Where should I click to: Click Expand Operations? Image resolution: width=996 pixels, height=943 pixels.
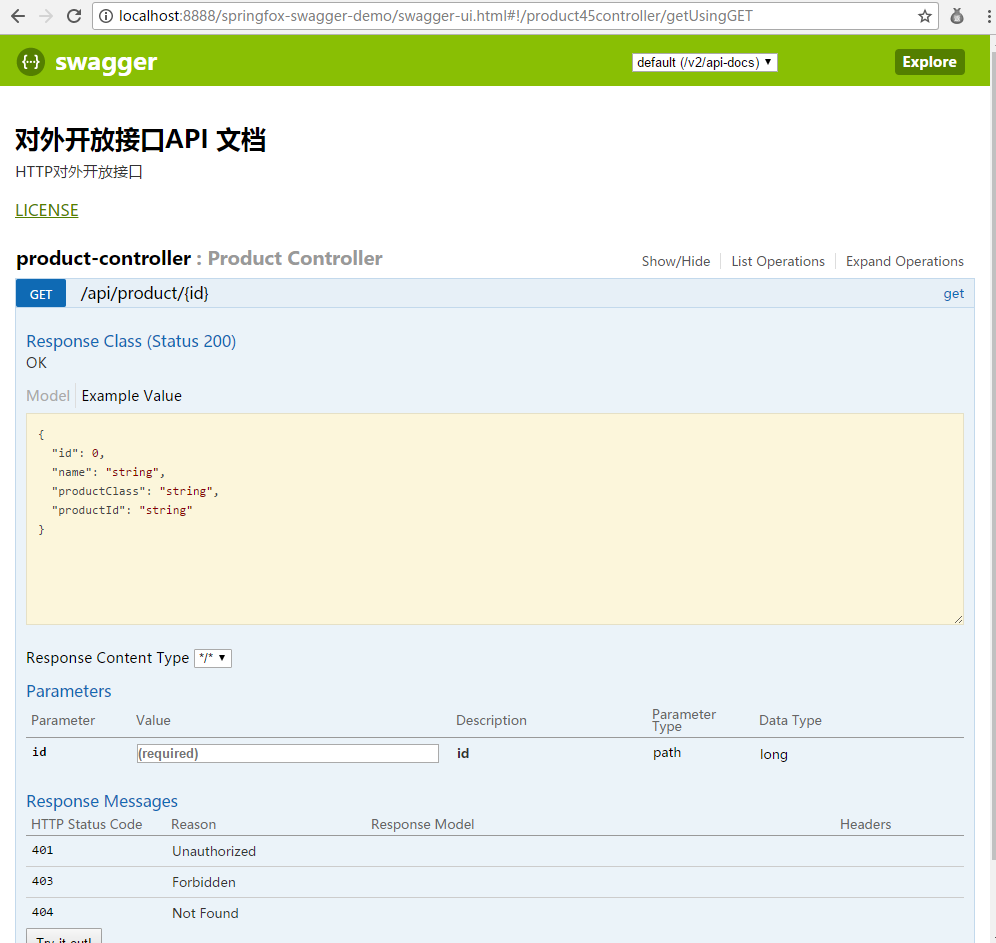tap(904, 261)
